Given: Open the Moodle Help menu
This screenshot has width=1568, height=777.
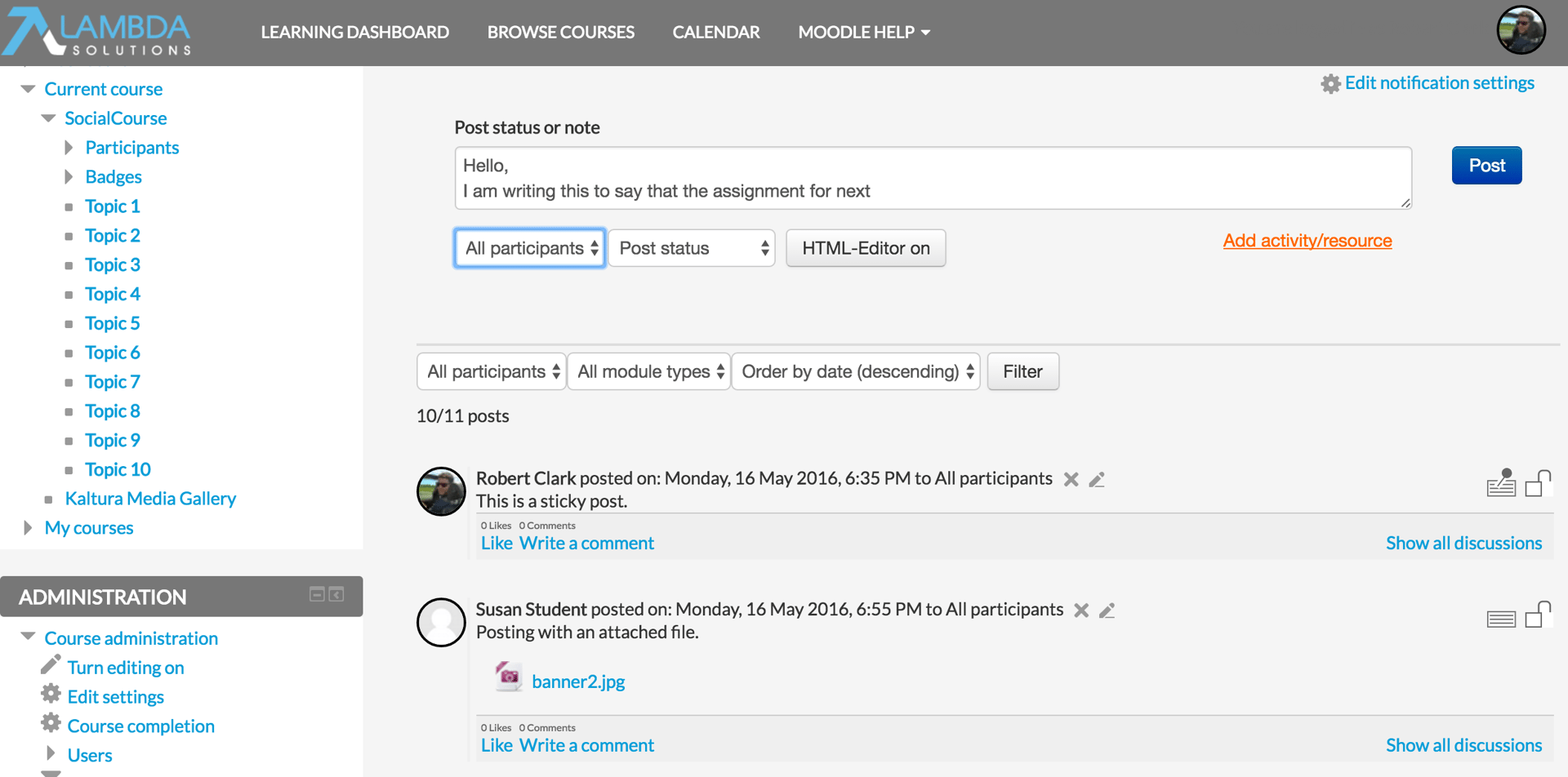Looking at the screenshot, I should (x=864, y=33).
